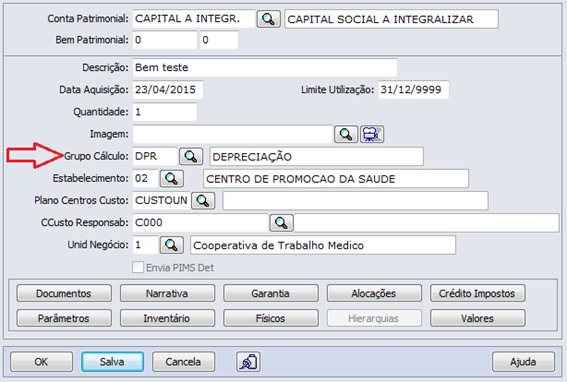This screenshot has width=567, height=382.
Task: Open the Documentos button
Action: click(64, 293)
